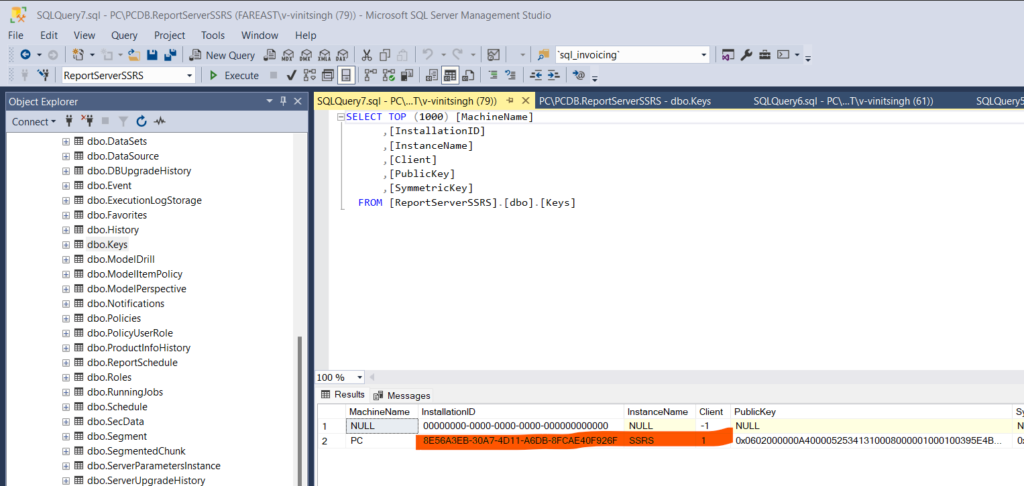
Task: Click the DAX query icon
Action: [x=342, y=56]
